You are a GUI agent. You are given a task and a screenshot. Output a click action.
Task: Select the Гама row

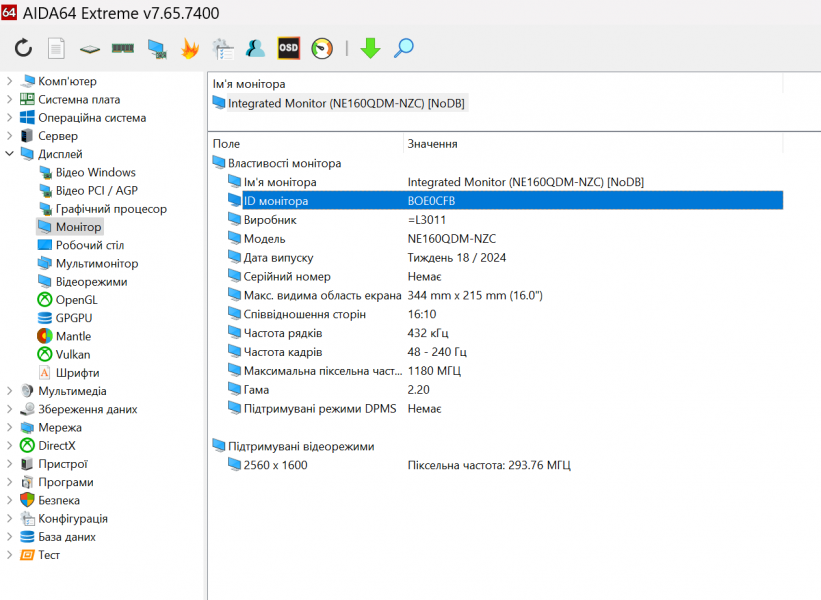(x=505, y=390)
